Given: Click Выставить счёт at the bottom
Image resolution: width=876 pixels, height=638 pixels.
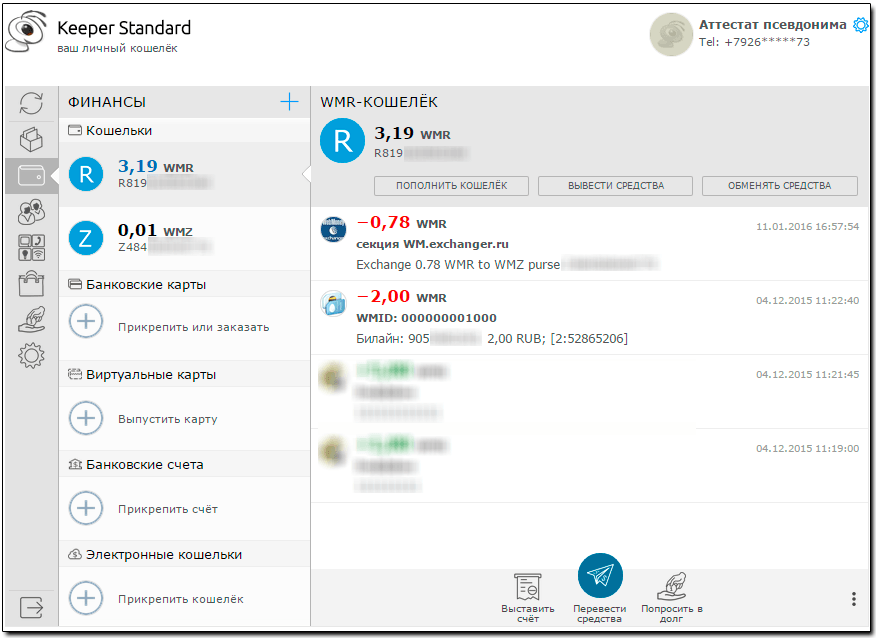Looking at the screenshot, I should click(527, 597).
